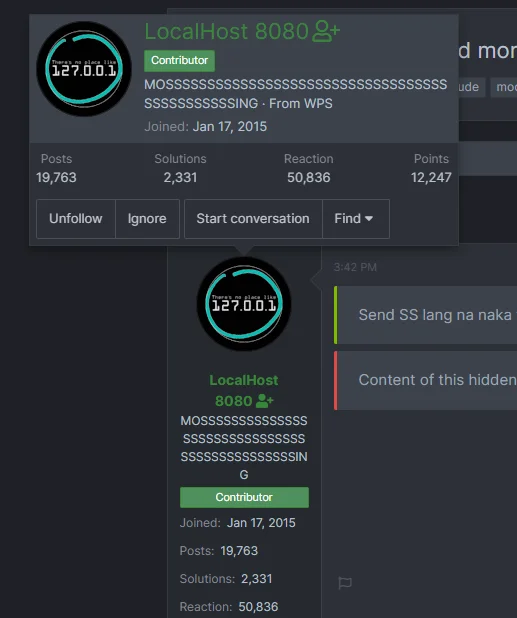Open LocalHost 8080 username link in popup
517x618 pixels.
226,31
